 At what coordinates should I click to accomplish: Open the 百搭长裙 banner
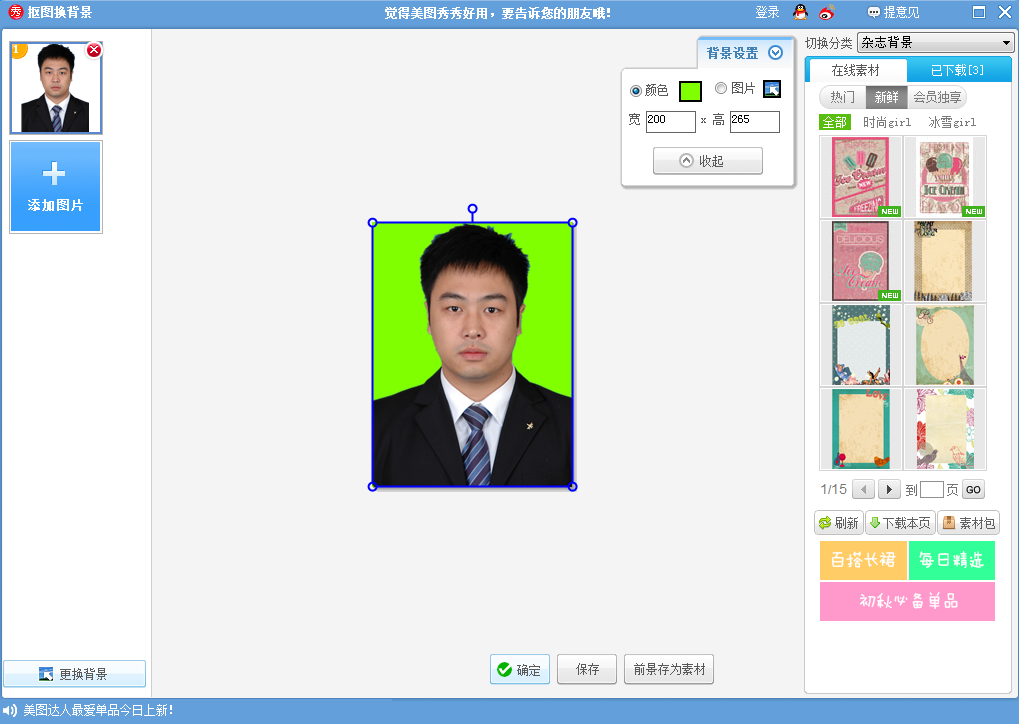pyautogui.click(x=863, y=560)
